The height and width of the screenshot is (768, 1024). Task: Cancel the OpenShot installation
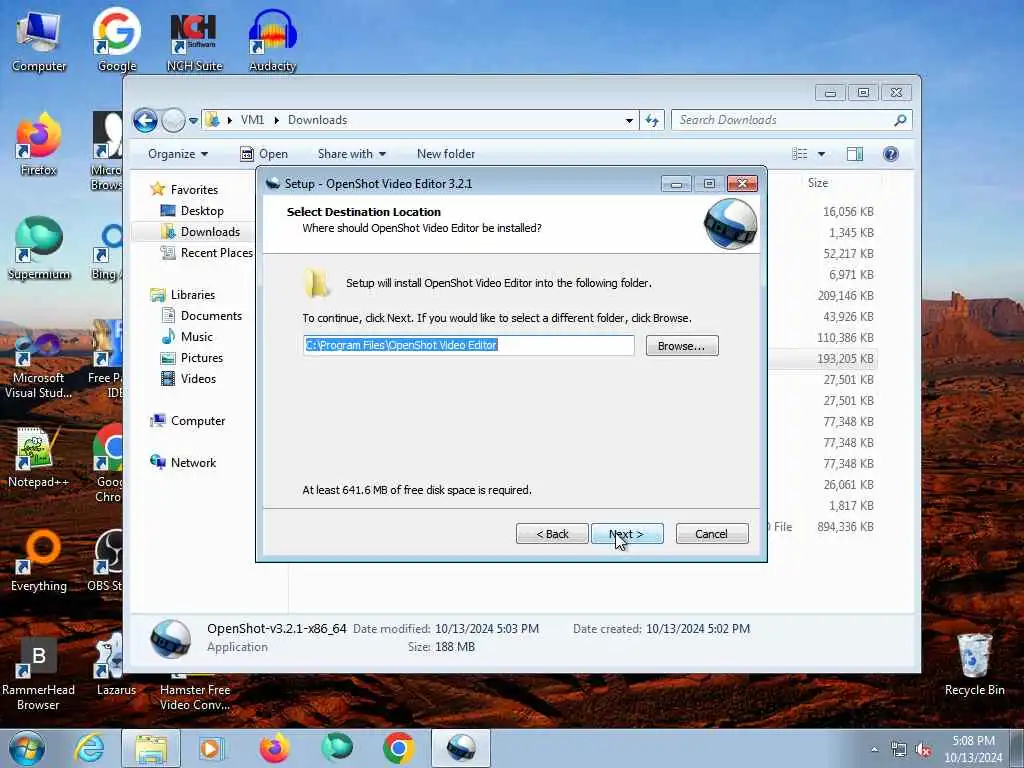click(712, 534)
